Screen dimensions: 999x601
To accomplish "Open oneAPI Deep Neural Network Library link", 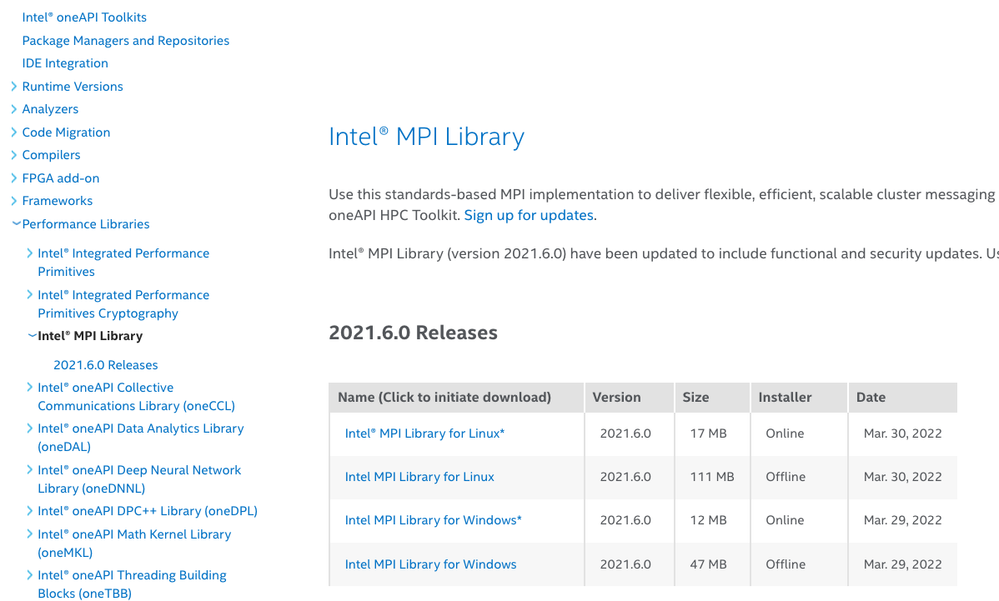I will click(140, 479).
